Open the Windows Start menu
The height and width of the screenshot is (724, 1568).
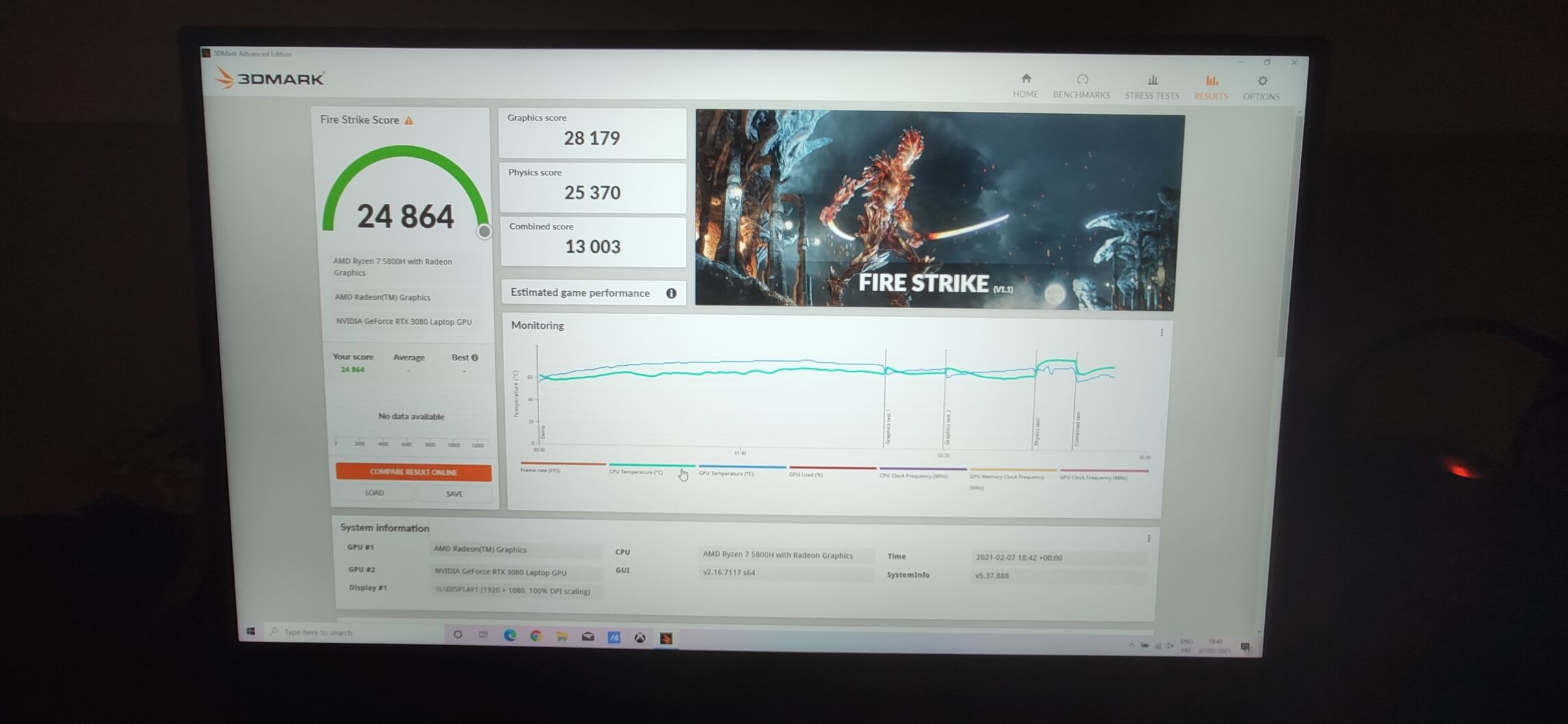(x=250, y=631)
